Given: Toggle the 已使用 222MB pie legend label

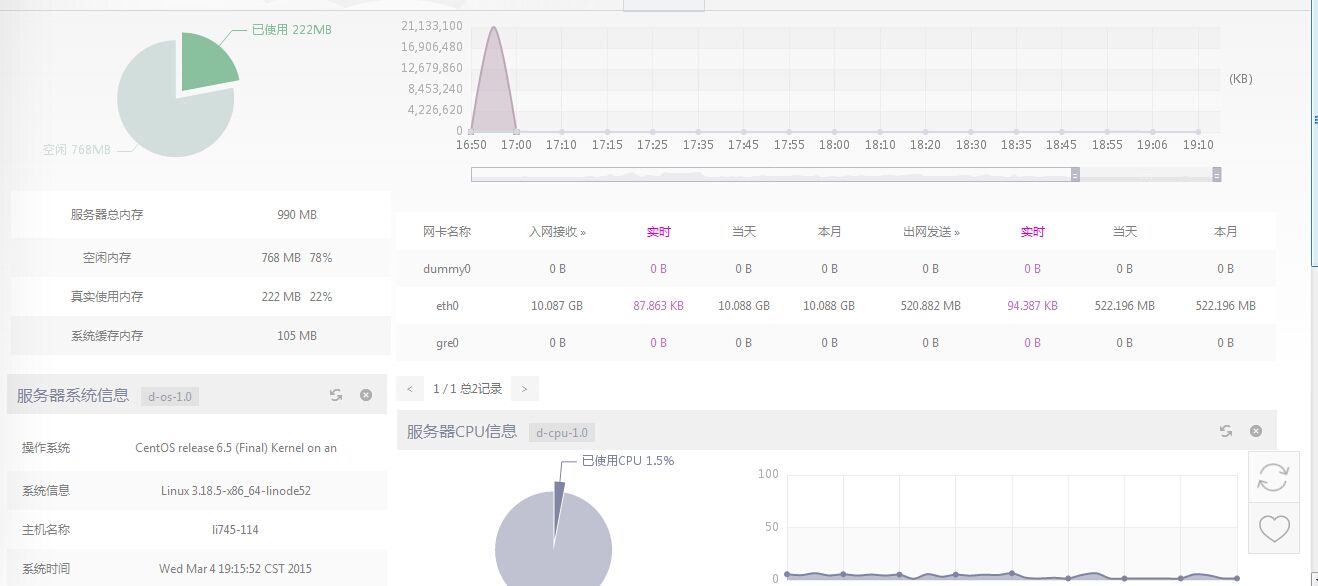Looking at the screenshot, I should click(291, 30).
